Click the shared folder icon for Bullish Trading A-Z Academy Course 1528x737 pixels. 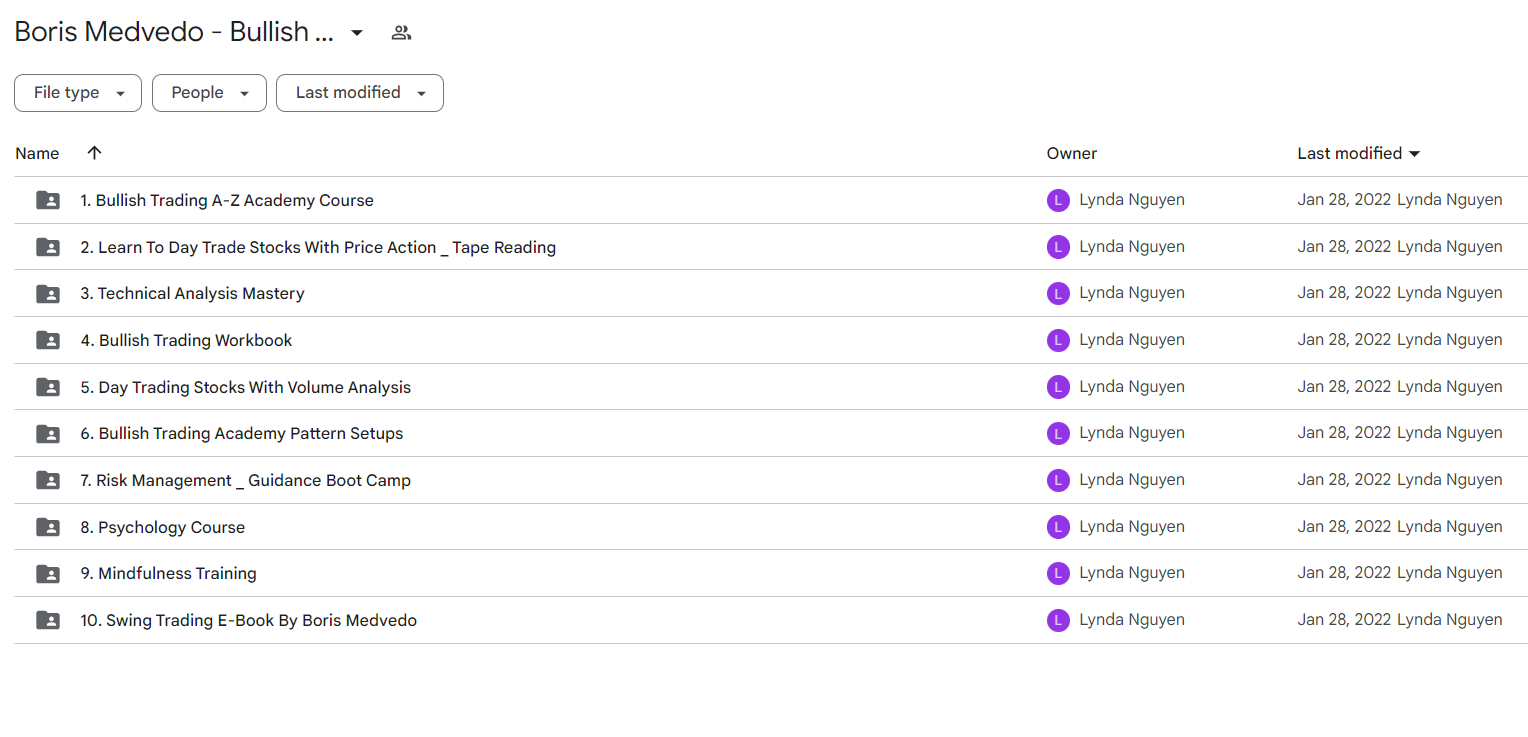tap(48, 200)
